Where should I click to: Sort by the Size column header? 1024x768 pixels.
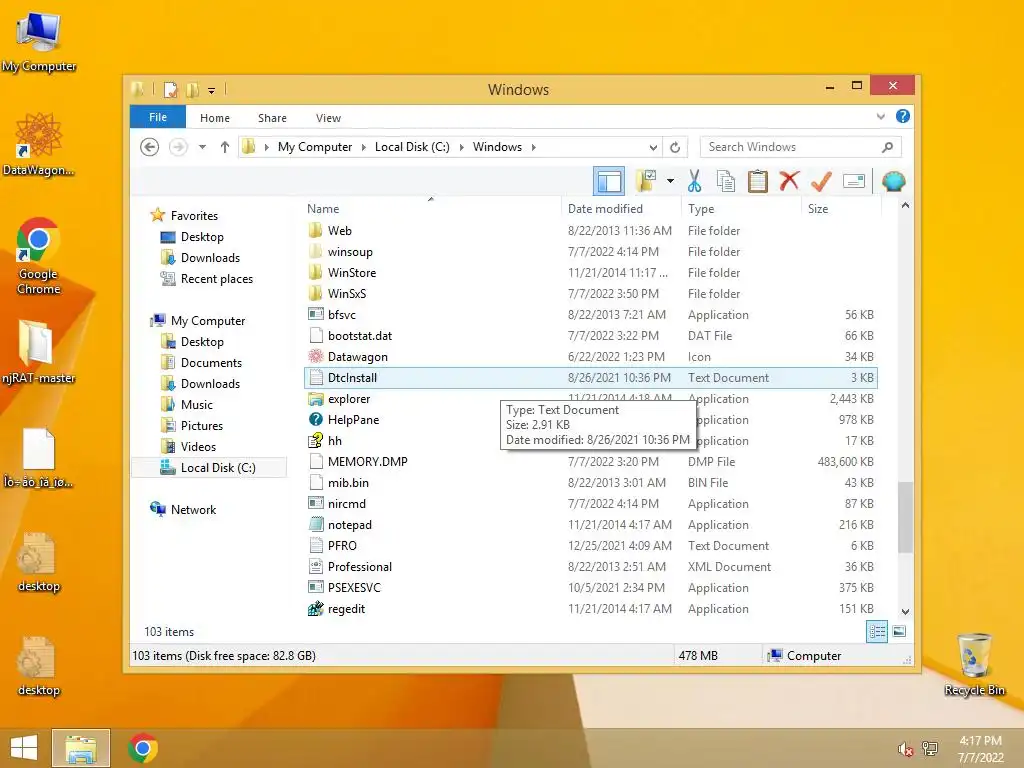pos(841,209)
